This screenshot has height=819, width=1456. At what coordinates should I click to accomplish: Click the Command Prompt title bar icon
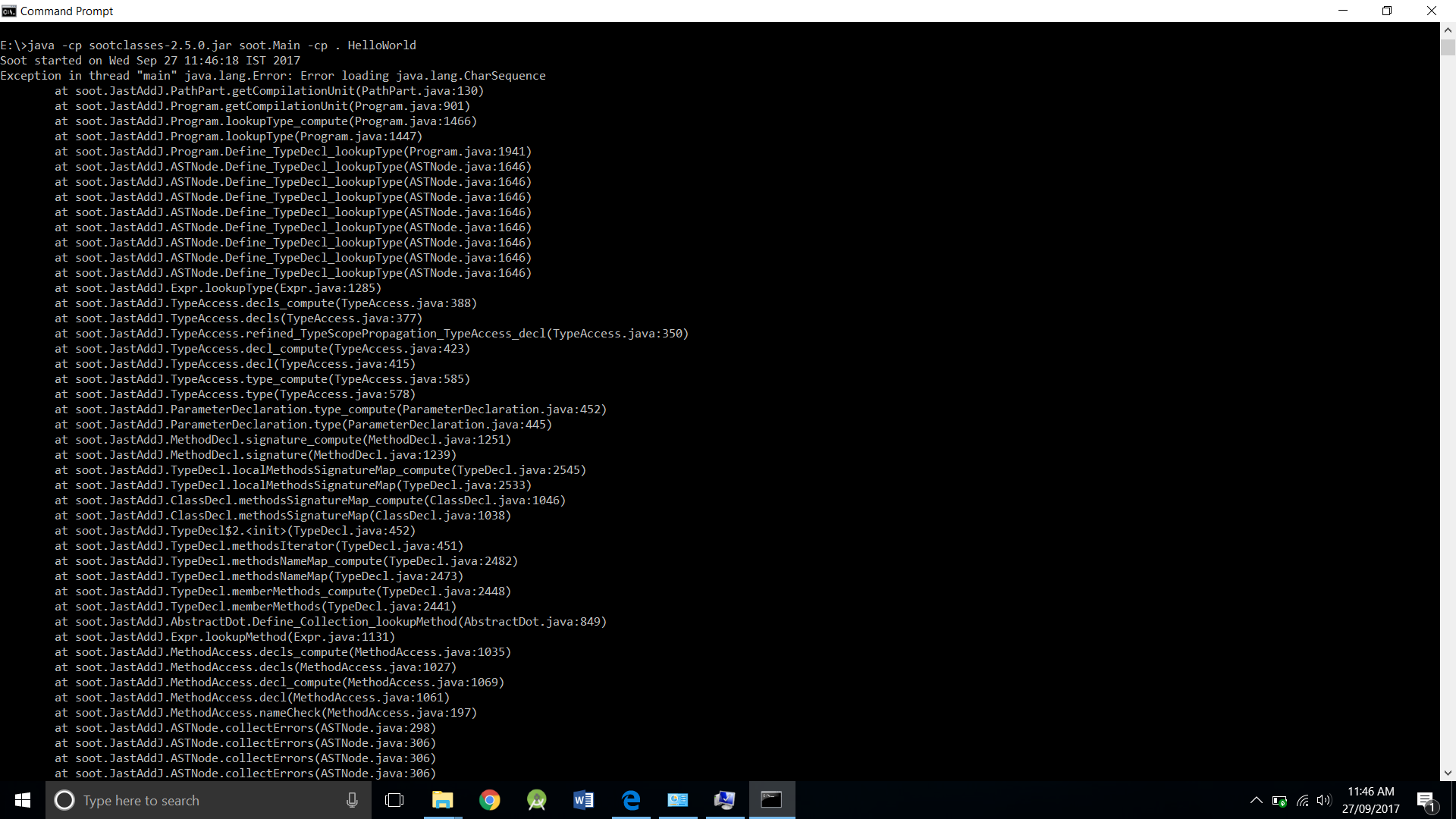pos(9,11)
